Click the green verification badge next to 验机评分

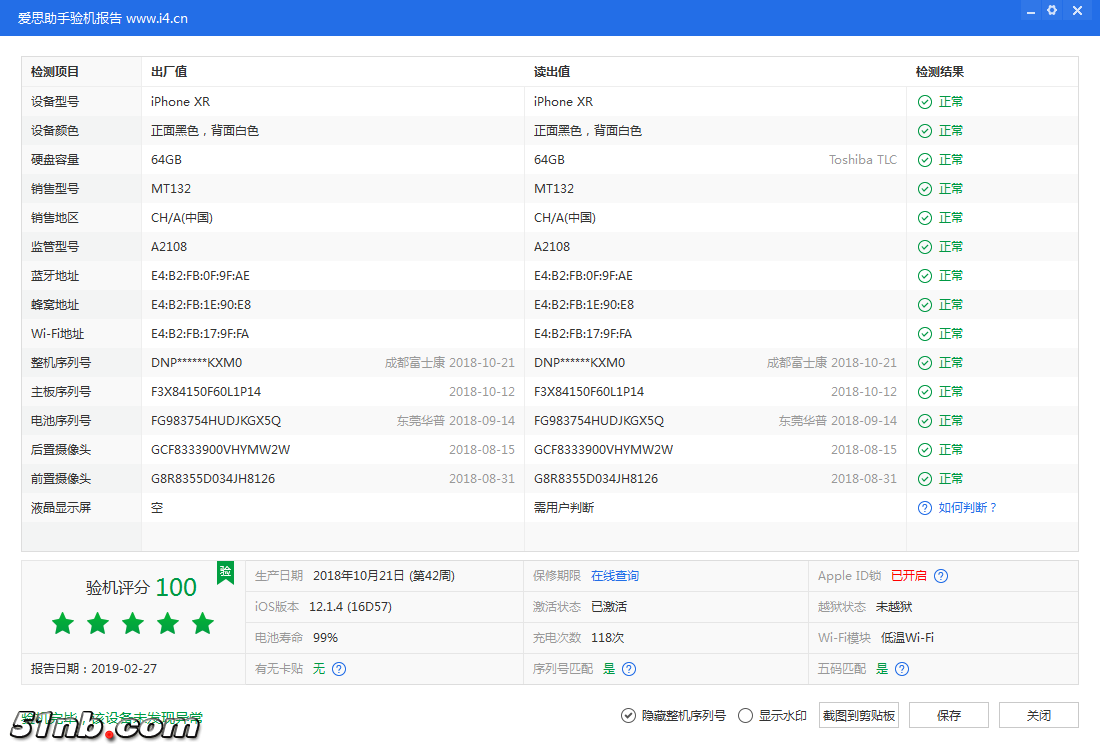click(225, 573)
